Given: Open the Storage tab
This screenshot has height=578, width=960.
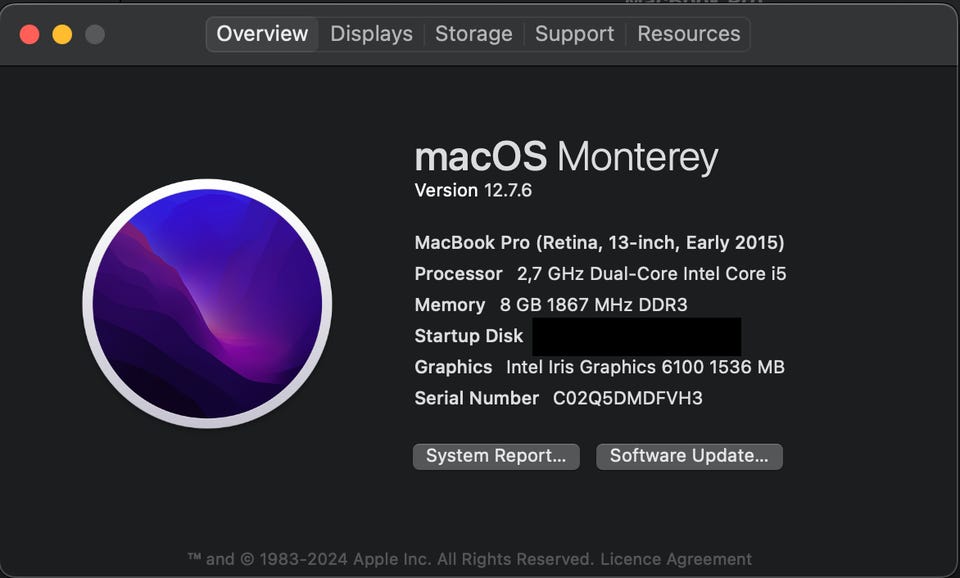Looking at the screenshot, I should point(474,34).
